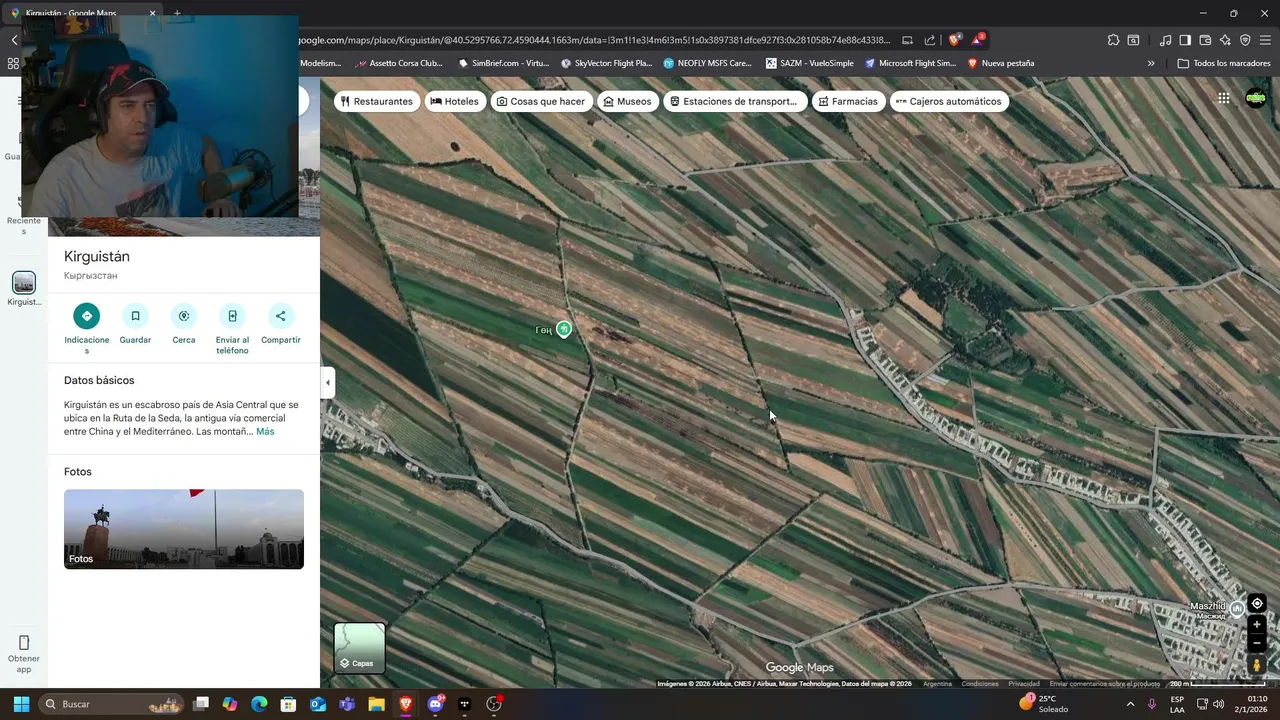Screen dimensions: 1280x720
Task: Click the Privacidad footer link
Action: (1024, 684)
